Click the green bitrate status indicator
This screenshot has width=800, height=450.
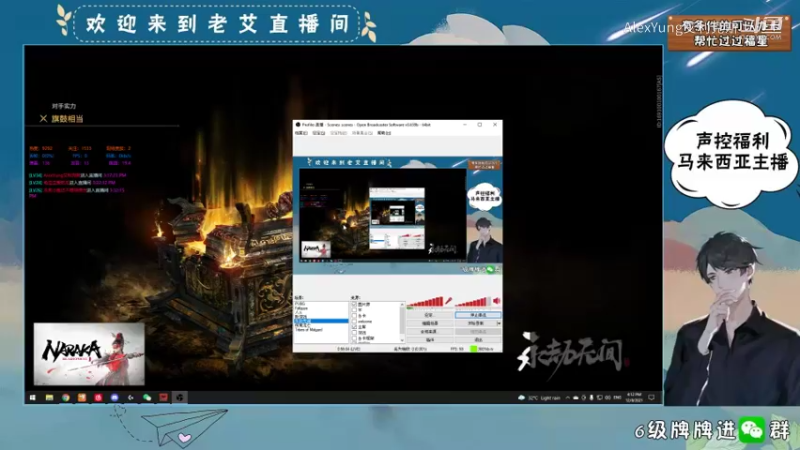click(473, 349)
